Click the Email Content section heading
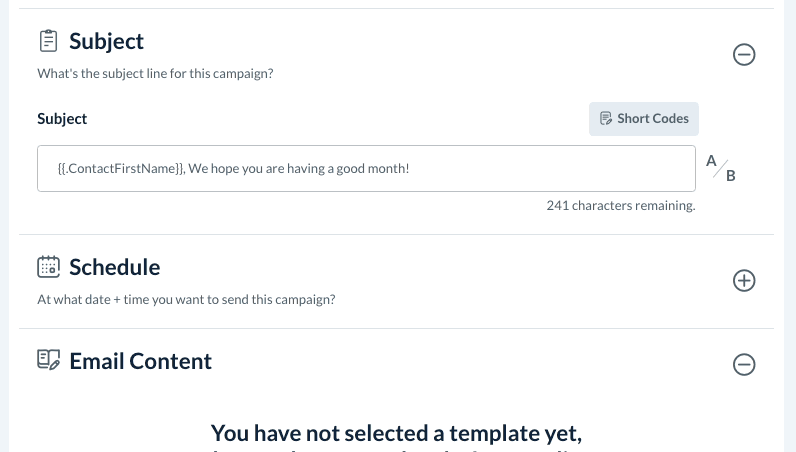This screenshot has width=796, height=452. 140,361
